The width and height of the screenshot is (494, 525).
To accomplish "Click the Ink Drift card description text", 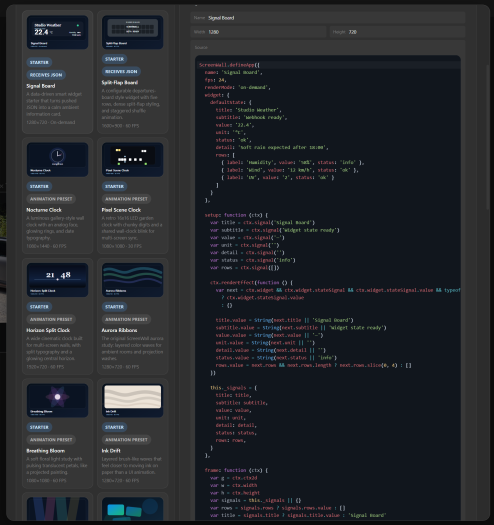I will coord(132,466).
